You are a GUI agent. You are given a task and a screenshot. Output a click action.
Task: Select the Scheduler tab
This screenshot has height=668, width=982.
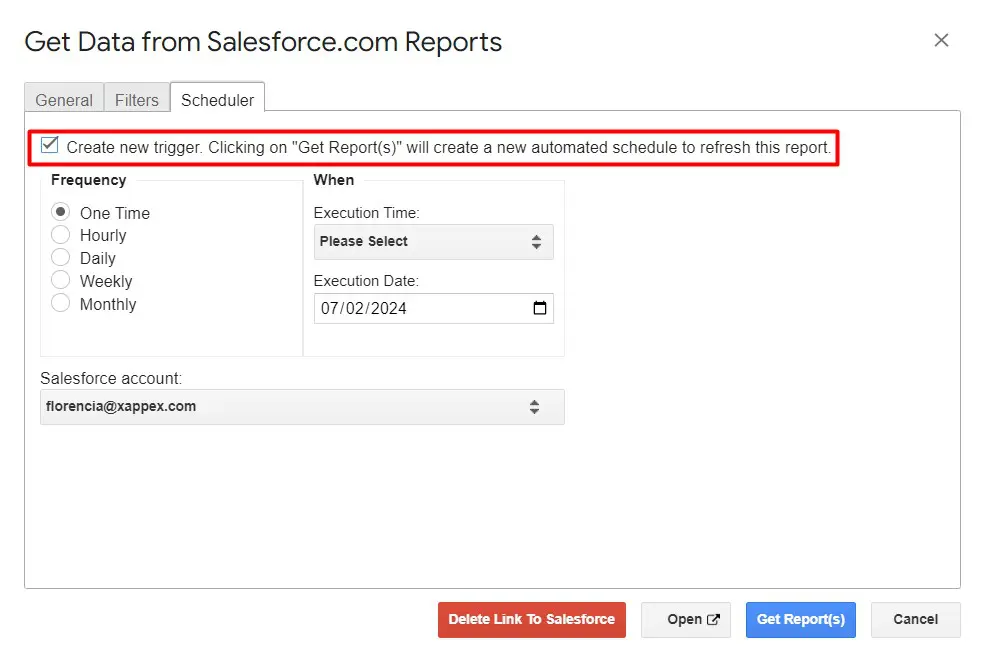point(217,100)
